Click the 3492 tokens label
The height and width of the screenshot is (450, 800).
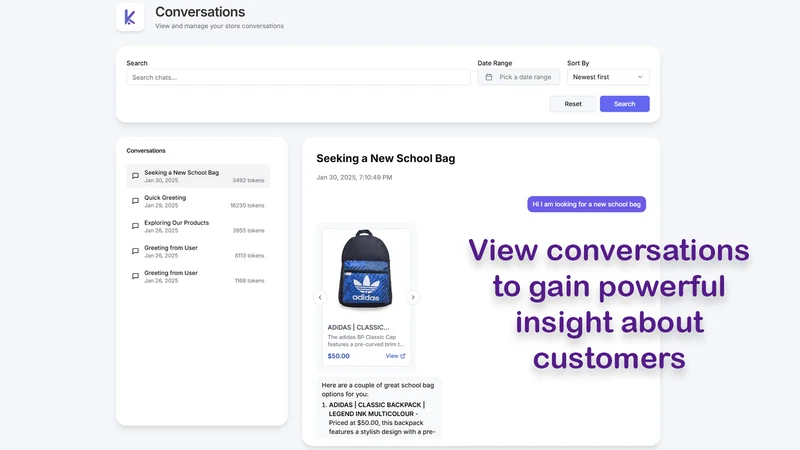click(248, 180)
